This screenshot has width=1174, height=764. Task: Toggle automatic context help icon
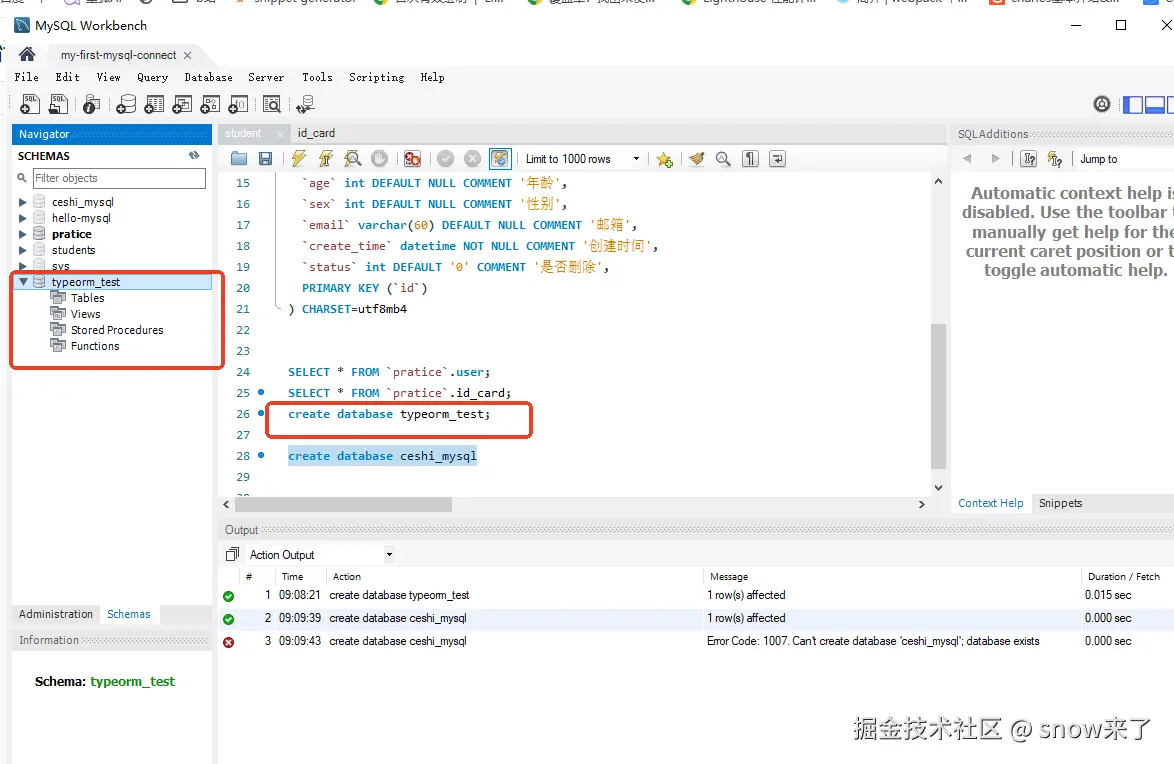(x=1054, y=159)
